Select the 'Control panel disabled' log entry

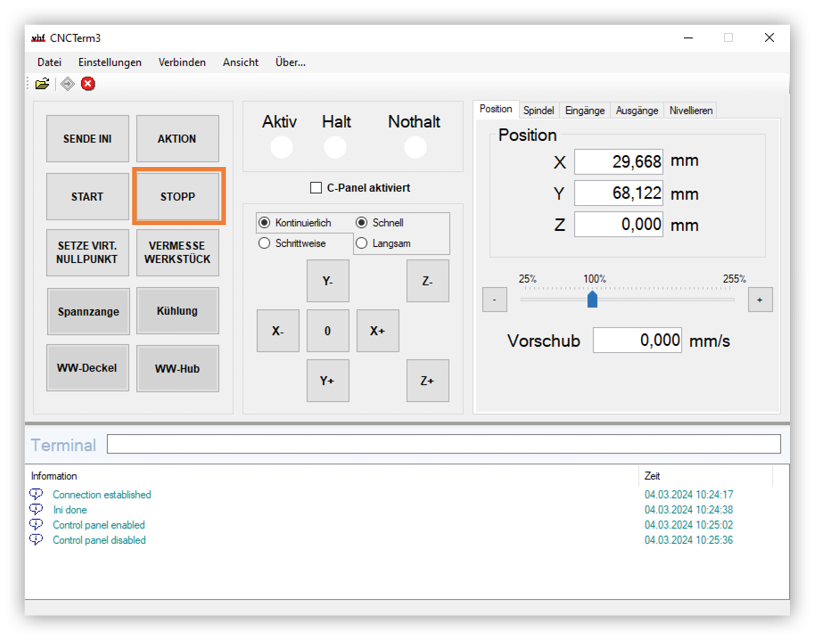tap(99, 540)
